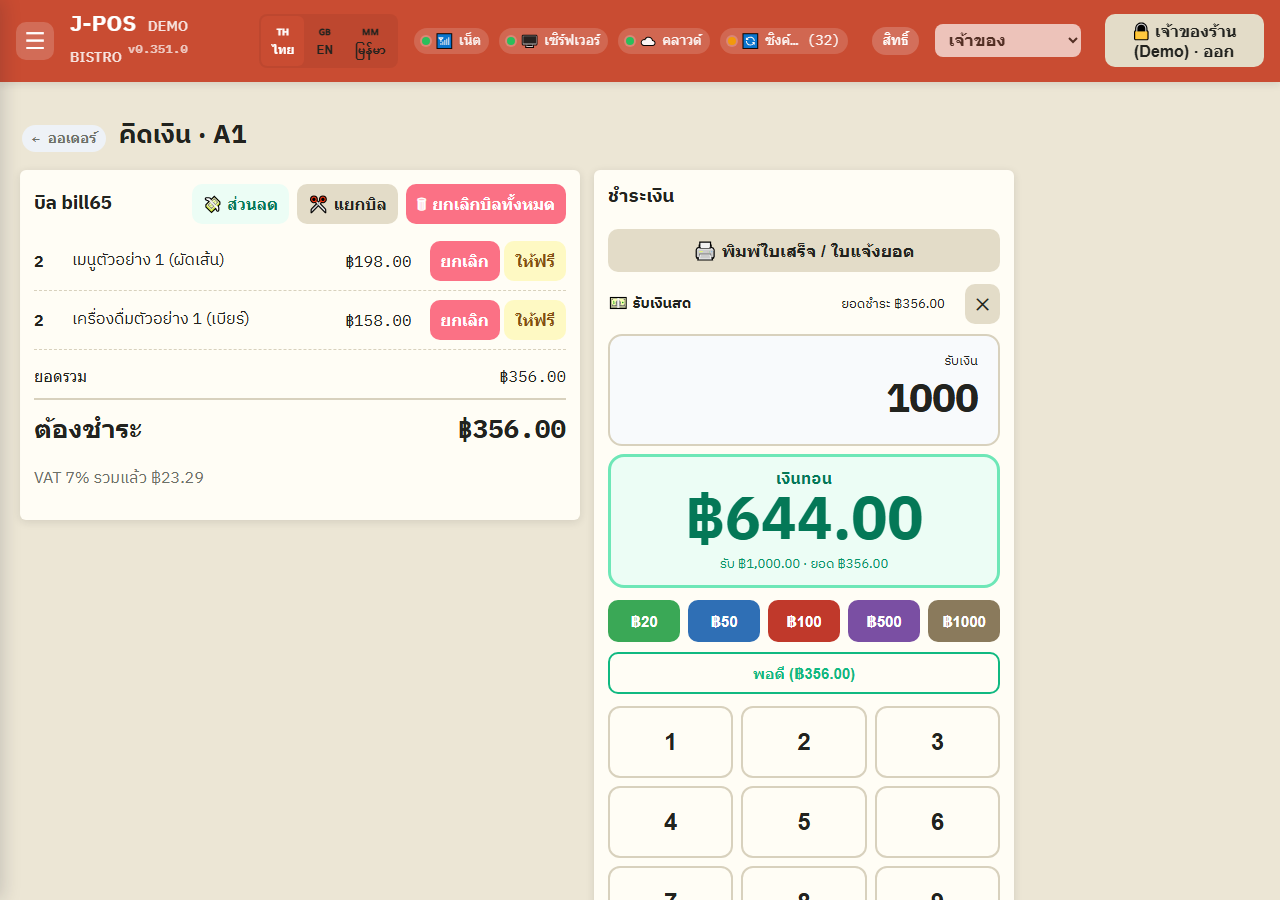Check the เซิร์ฟเวอร์ server status indicator
This screenshot has height=900, width=1280.
click(553, 41)
